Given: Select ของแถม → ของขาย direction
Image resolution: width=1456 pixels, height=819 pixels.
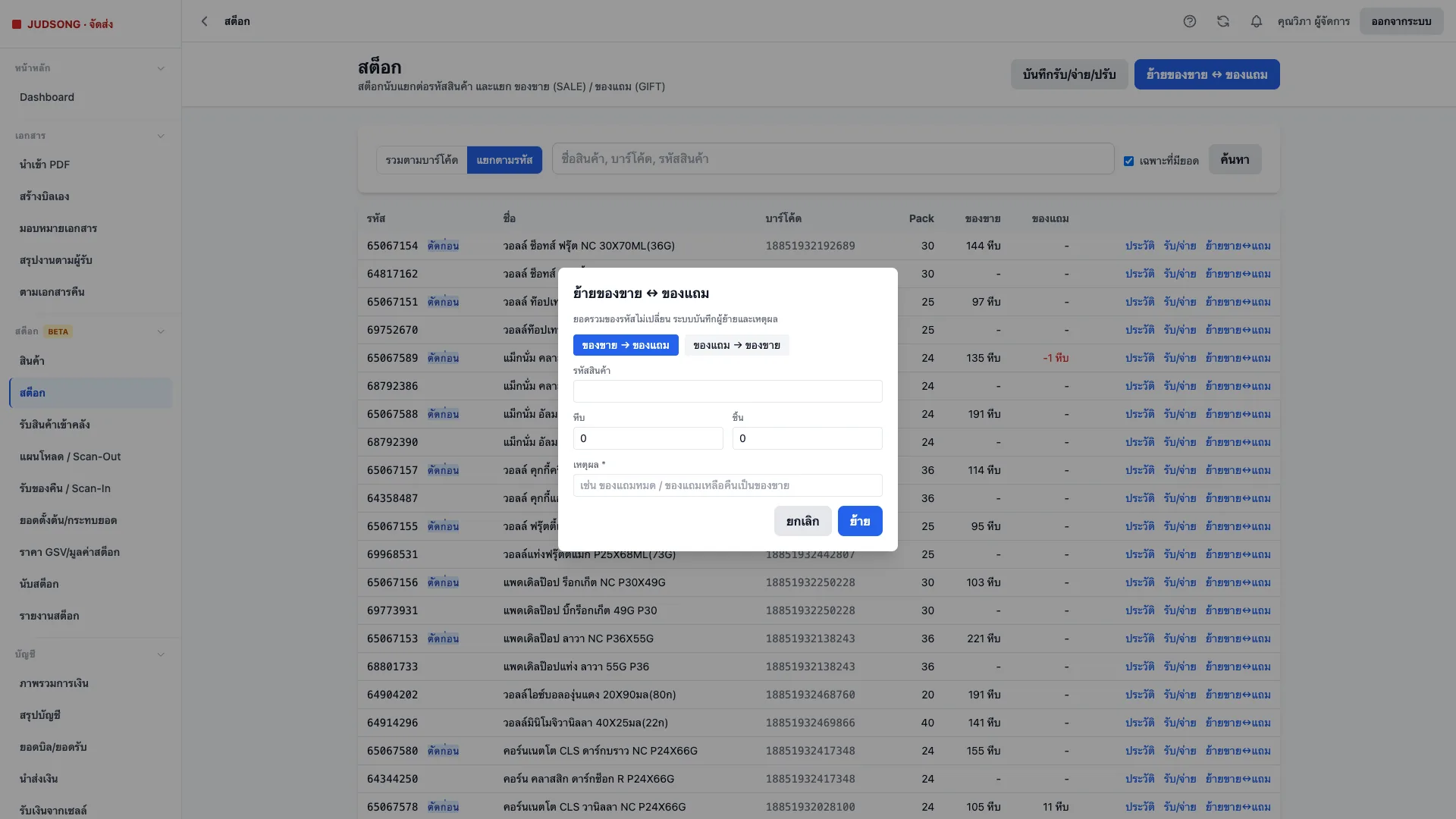Looking at the screenshot, I should (x=736, y=345).
